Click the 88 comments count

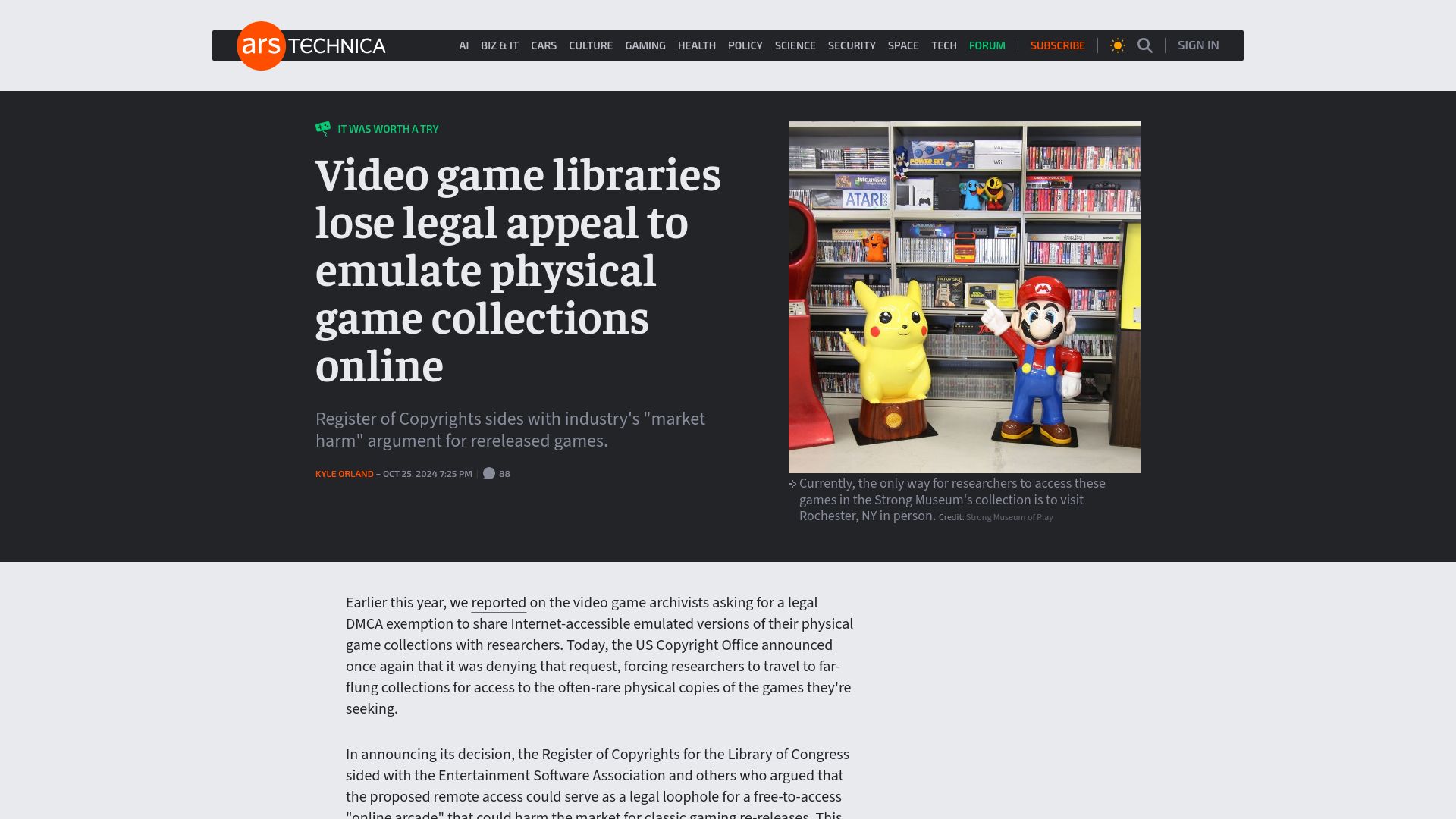[504, 474]
